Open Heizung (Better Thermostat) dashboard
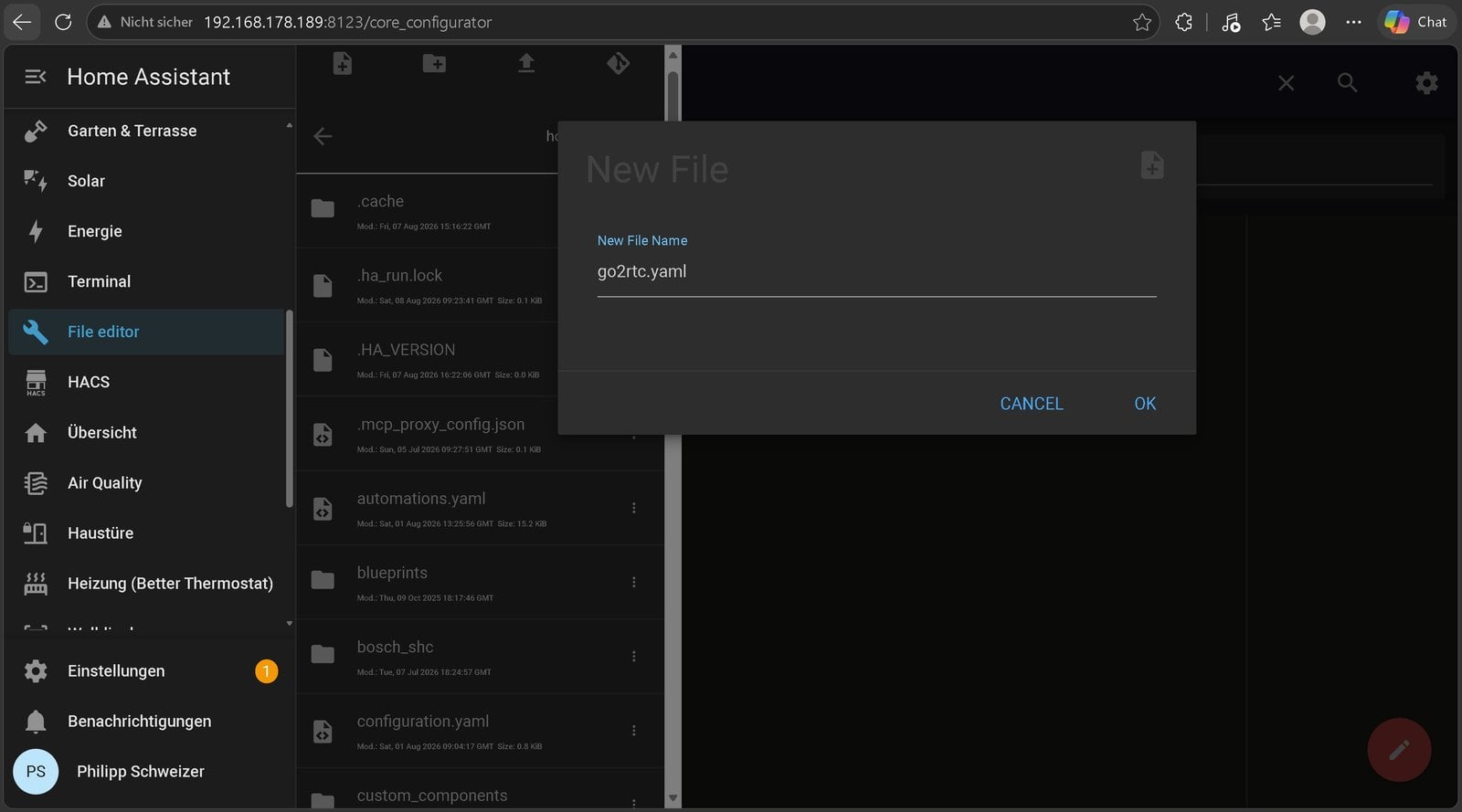The height and width of the screenshot is (812, 1462). coord(146,583)
